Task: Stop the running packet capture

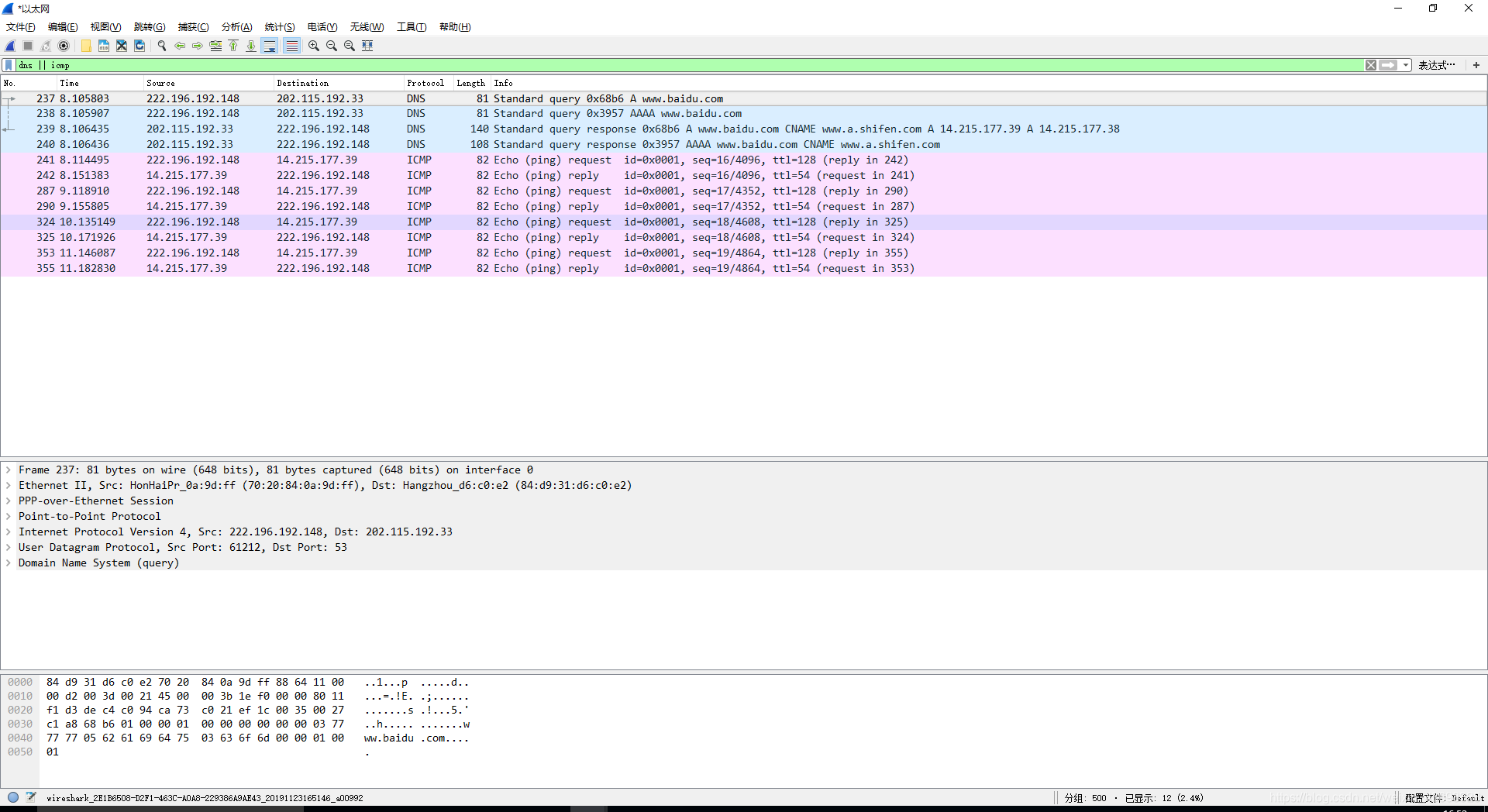Action: (28, 46)
